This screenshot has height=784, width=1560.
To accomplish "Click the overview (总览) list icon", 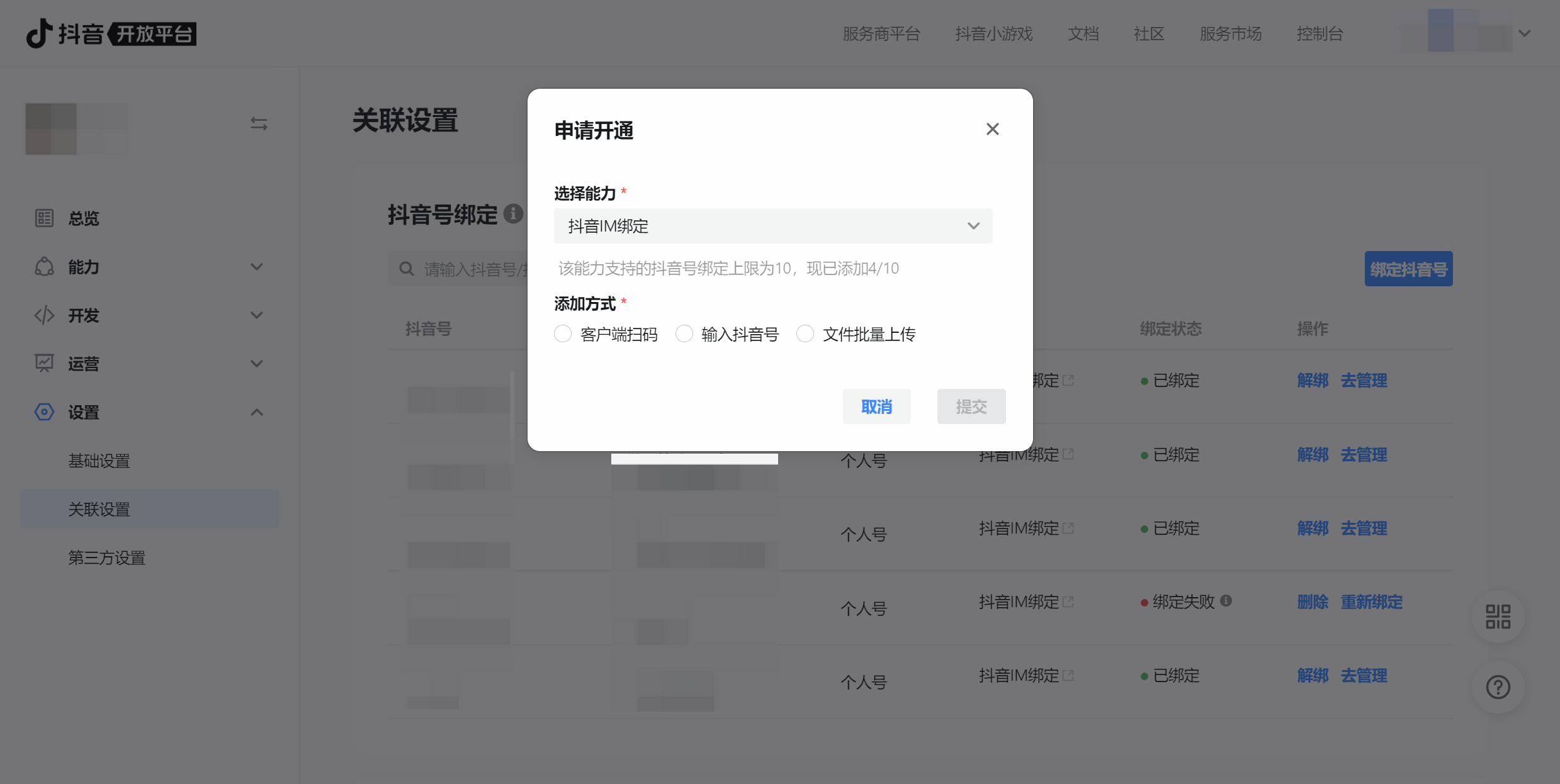I will pos(44,218).
